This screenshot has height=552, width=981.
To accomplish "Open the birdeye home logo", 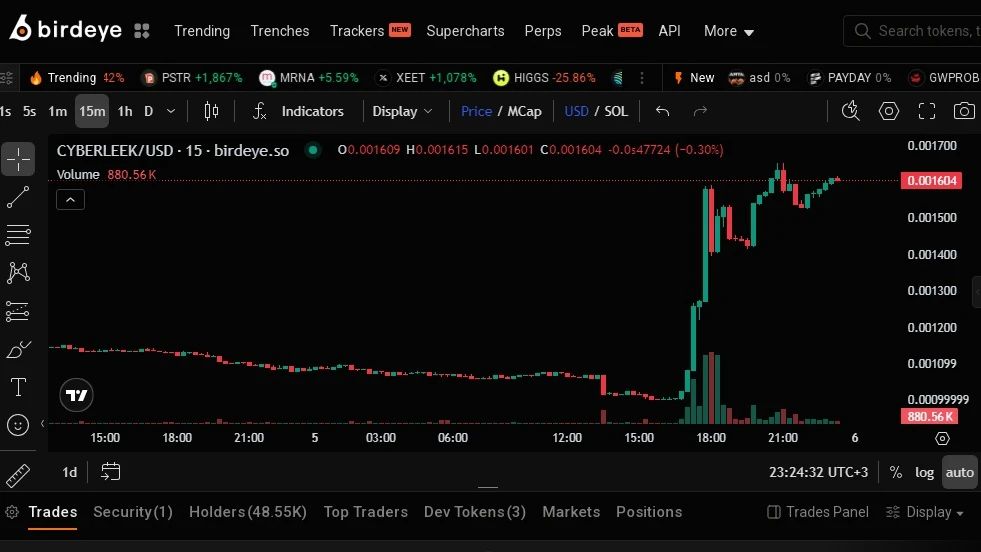I will pyautogui.click(x=66, y=29).
